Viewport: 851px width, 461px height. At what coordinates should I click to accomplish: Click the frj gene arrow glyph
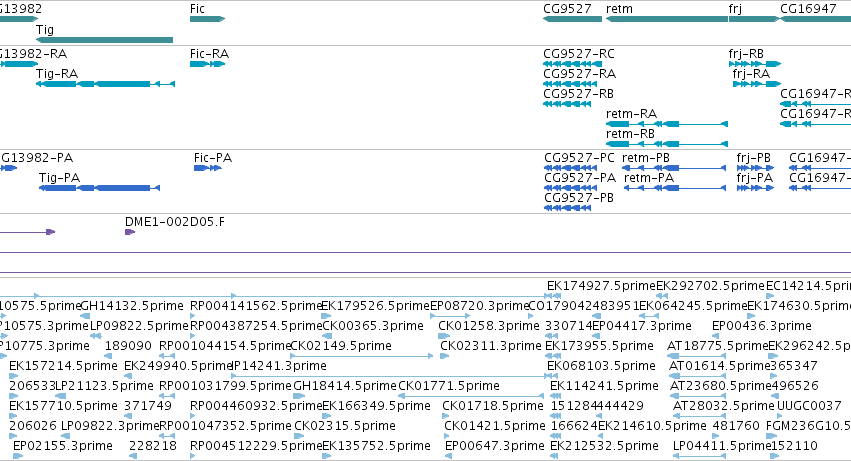point(754,19)
